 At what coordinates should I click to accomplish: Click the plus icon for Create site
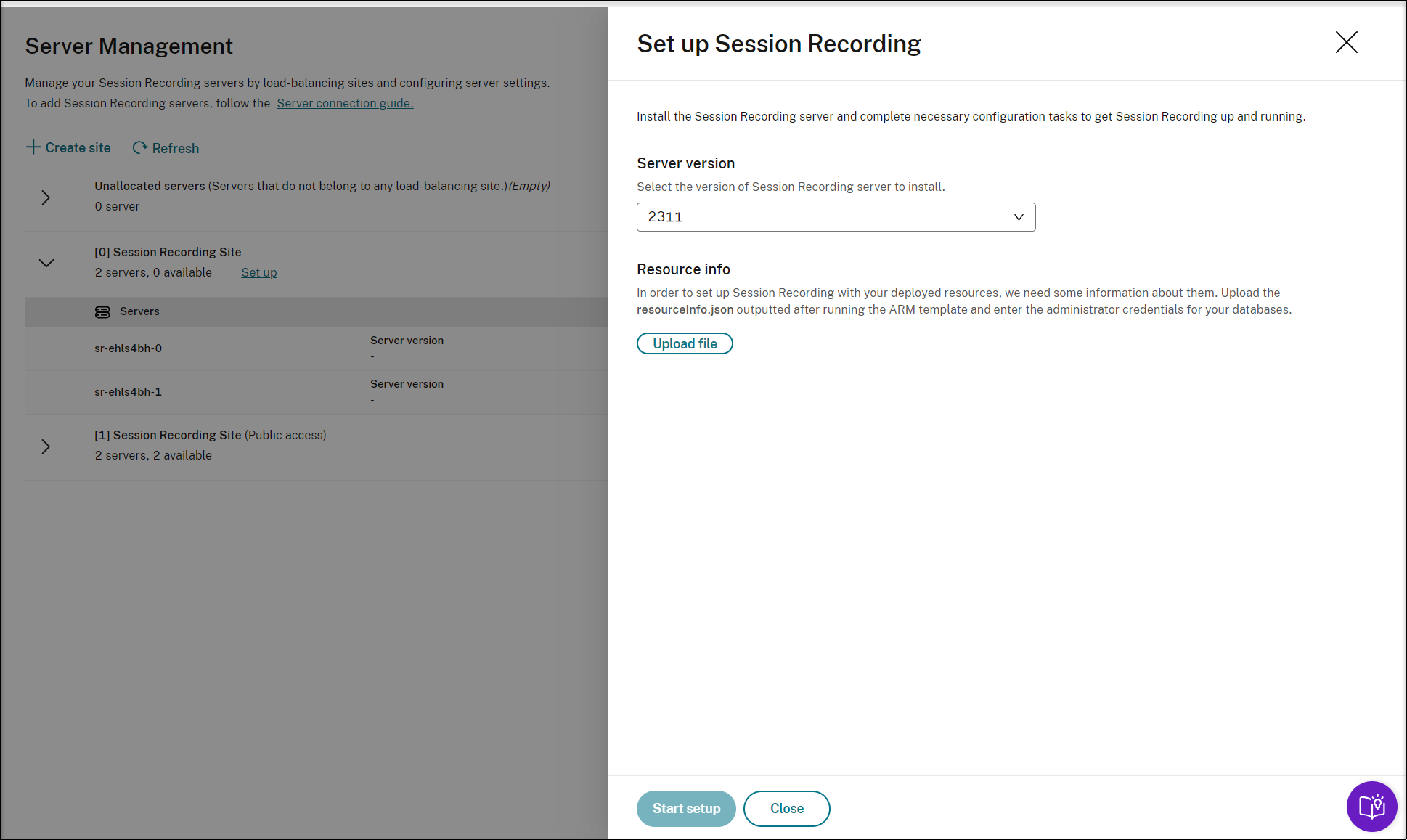click(33, 147)
